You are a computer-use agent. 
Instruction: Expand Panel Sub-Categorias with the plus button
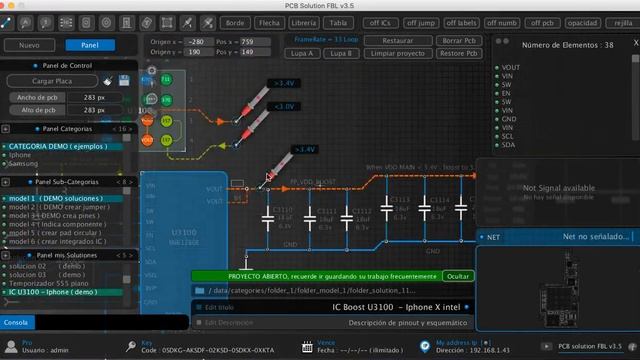6,182
